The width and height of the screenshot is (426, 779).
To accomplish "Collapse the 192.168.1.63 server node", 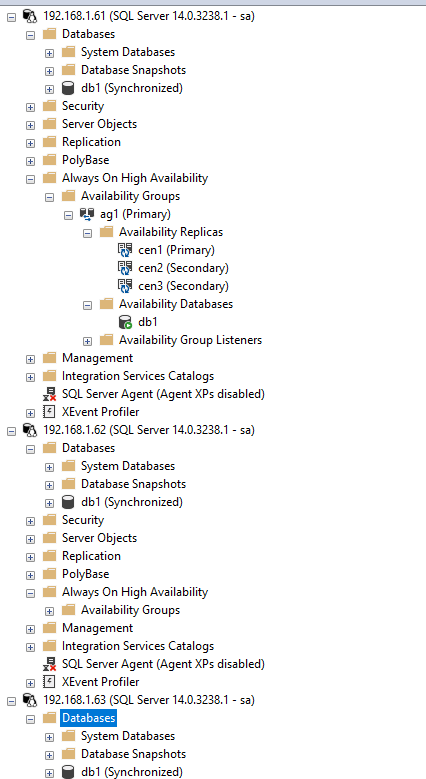I will (x=11, y=701).
